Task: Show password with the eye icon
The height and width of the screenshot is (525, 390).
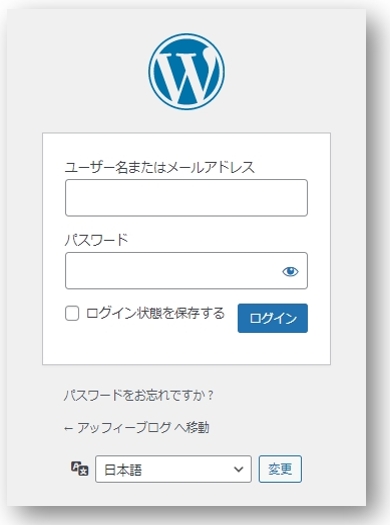Action: click(290, 271)
